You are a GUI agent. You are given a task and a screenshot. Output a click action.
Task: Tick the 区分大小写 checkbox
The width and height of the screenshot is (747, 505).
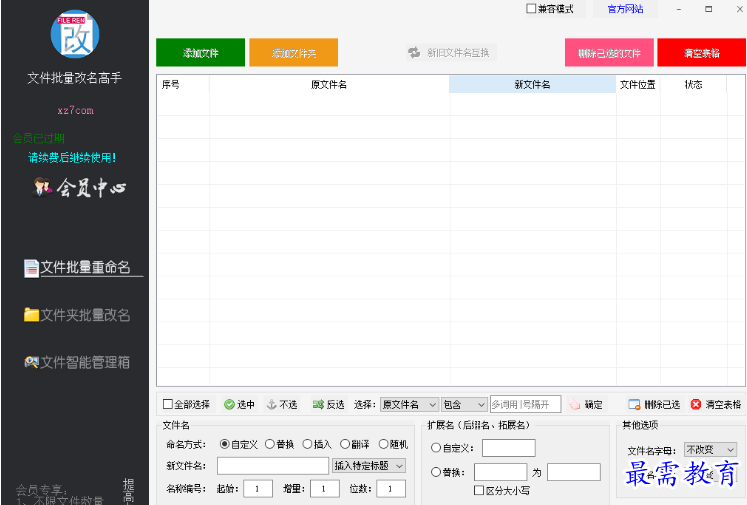479,490
